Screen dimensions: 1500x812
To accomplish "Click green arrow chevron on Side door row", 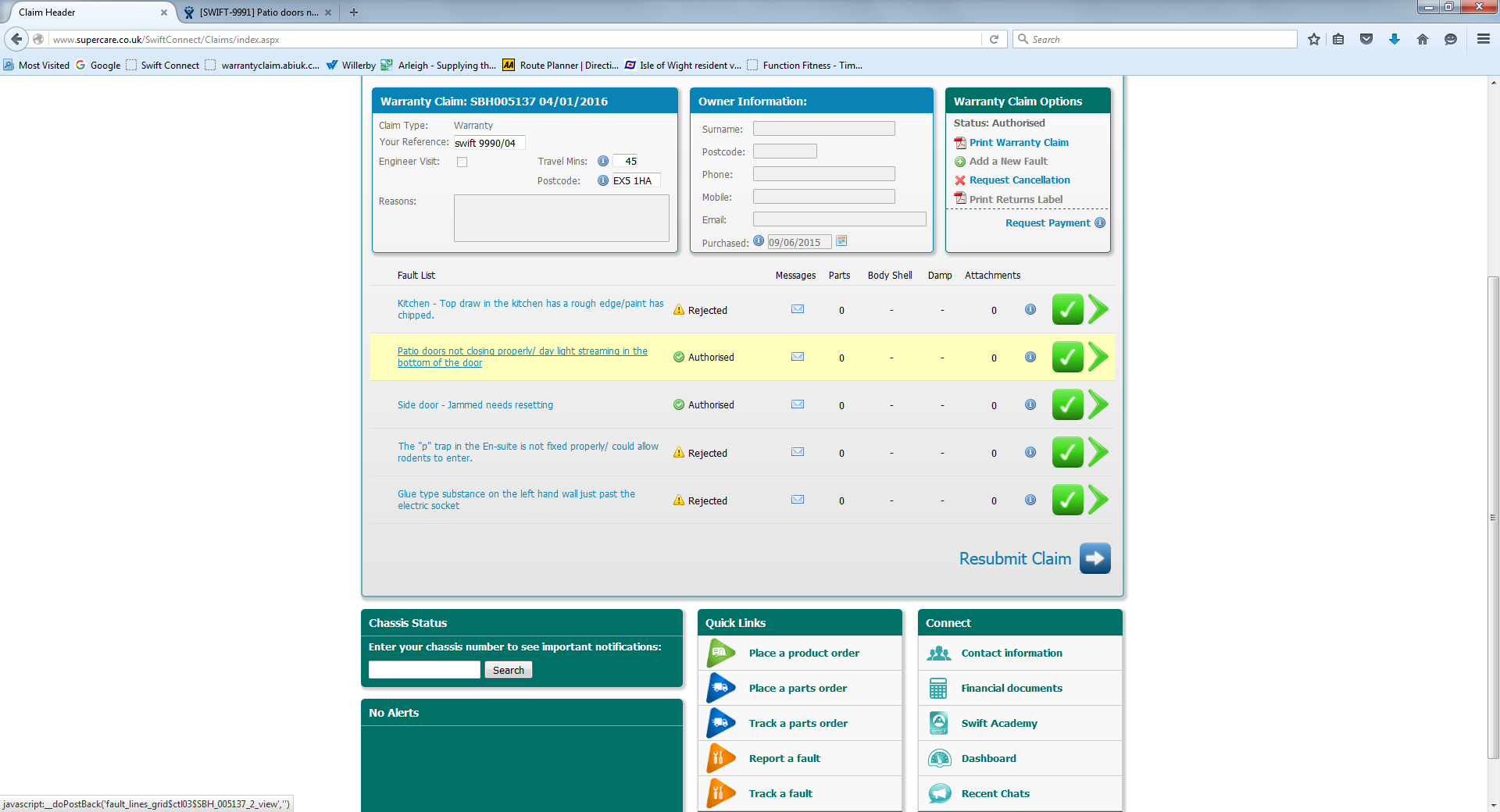I will coord(1098,404).
